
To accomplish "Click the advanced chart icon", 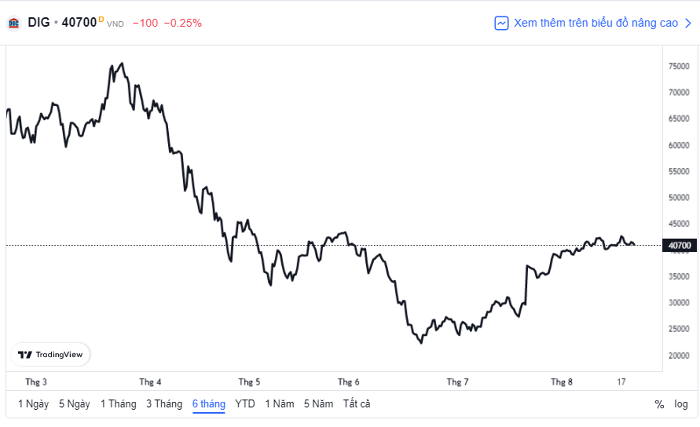I will (x=501, y=23).
